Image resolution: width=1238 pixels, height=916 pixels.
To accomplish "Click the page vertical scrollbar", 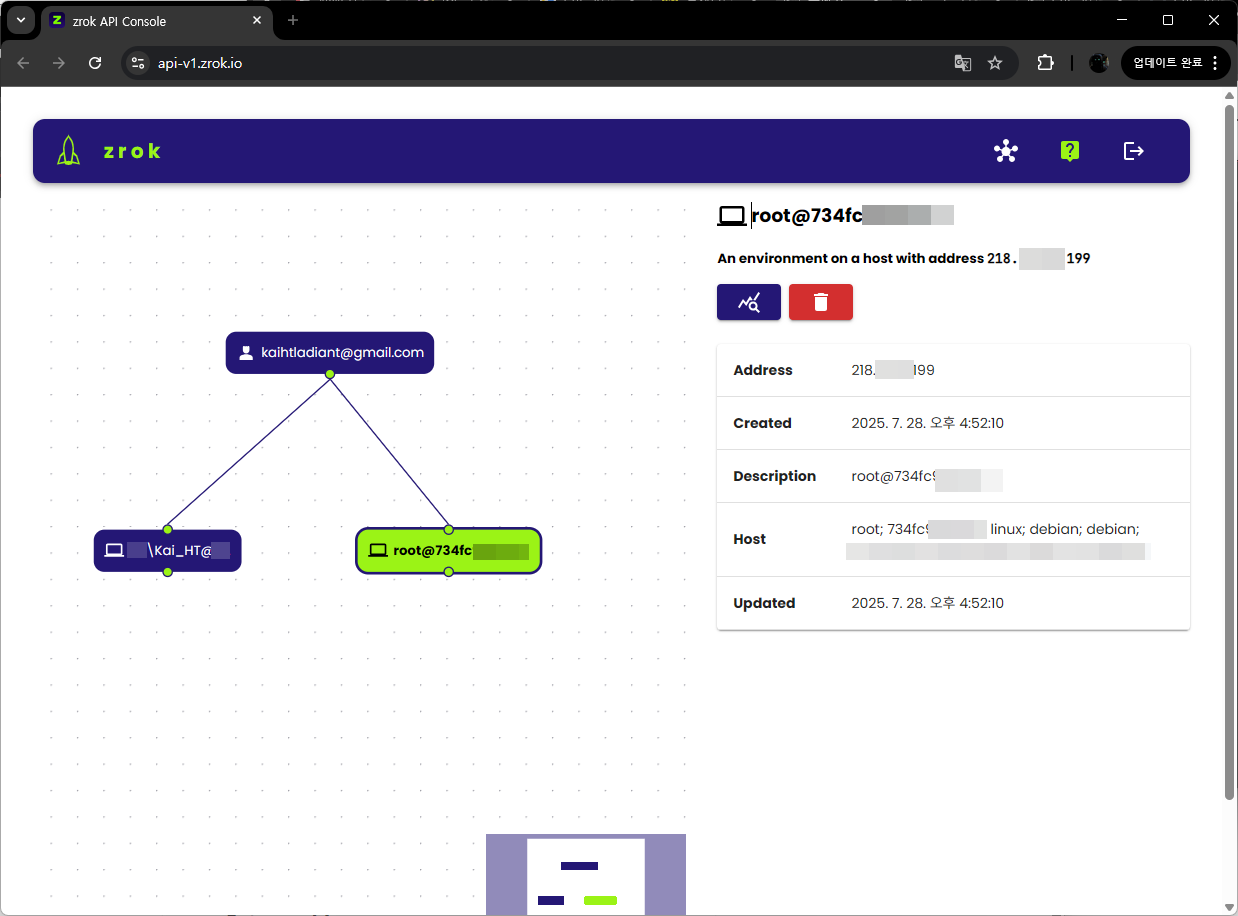I will point(1230,450).
